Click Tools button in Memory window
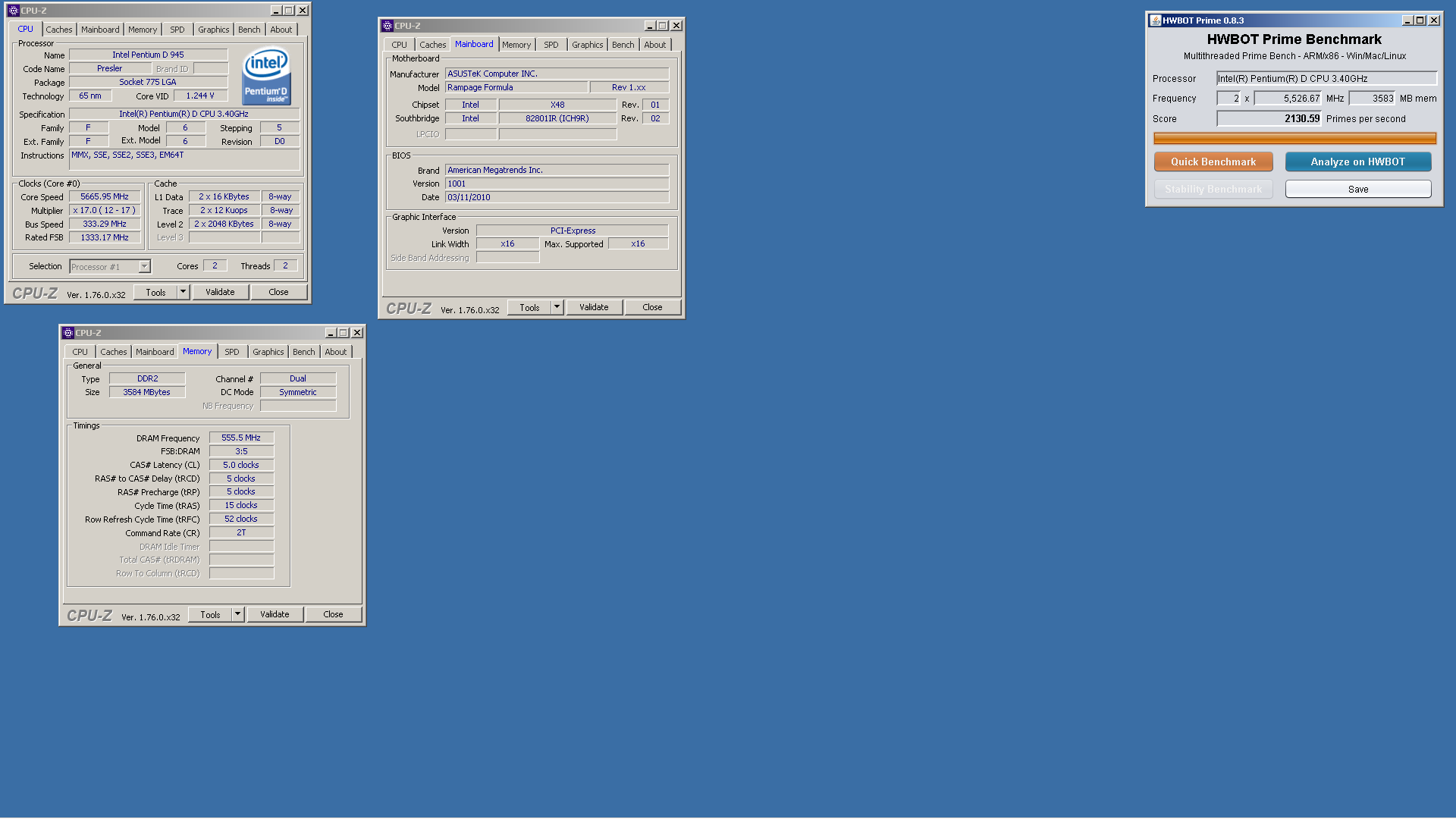The height and width of the screenshot is (819, 1456). coord(210,614)
